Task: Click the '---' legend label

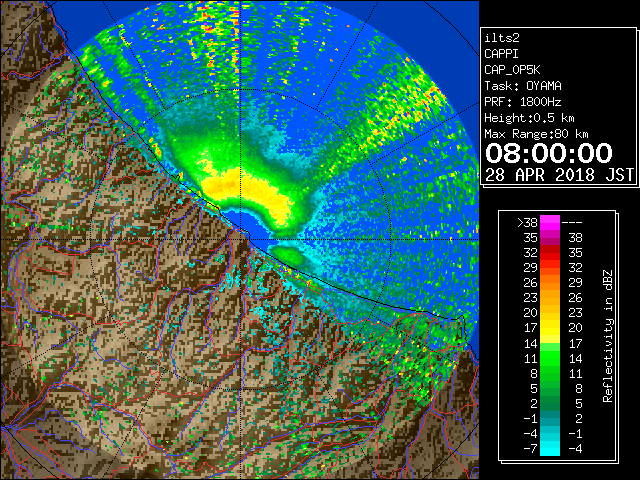Action: [x=572, y=223]
